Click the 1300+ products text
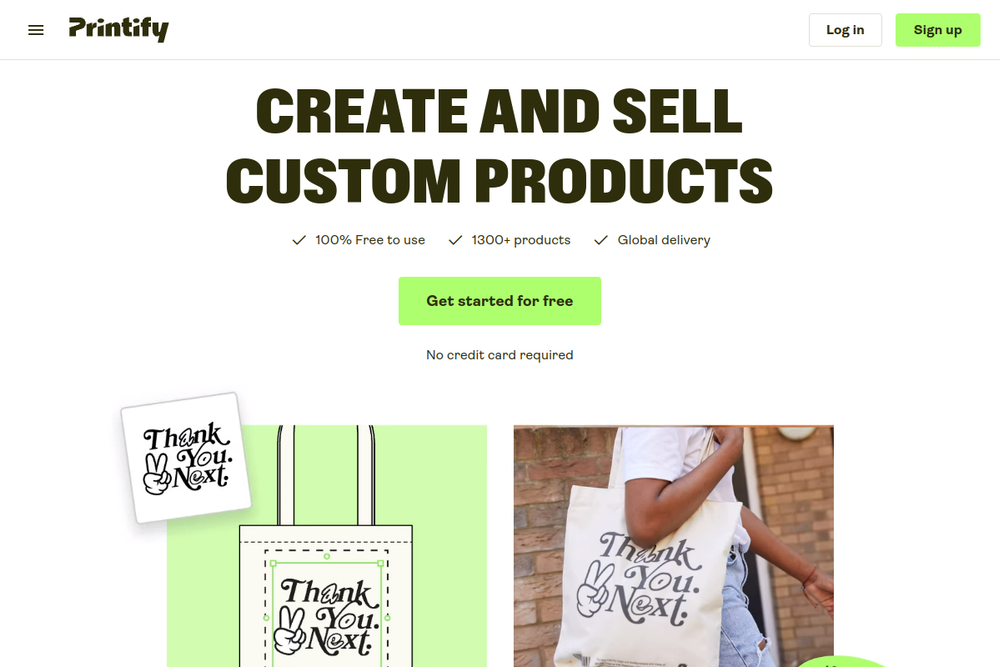The image size is (1000, 667). tap(521, 240)
